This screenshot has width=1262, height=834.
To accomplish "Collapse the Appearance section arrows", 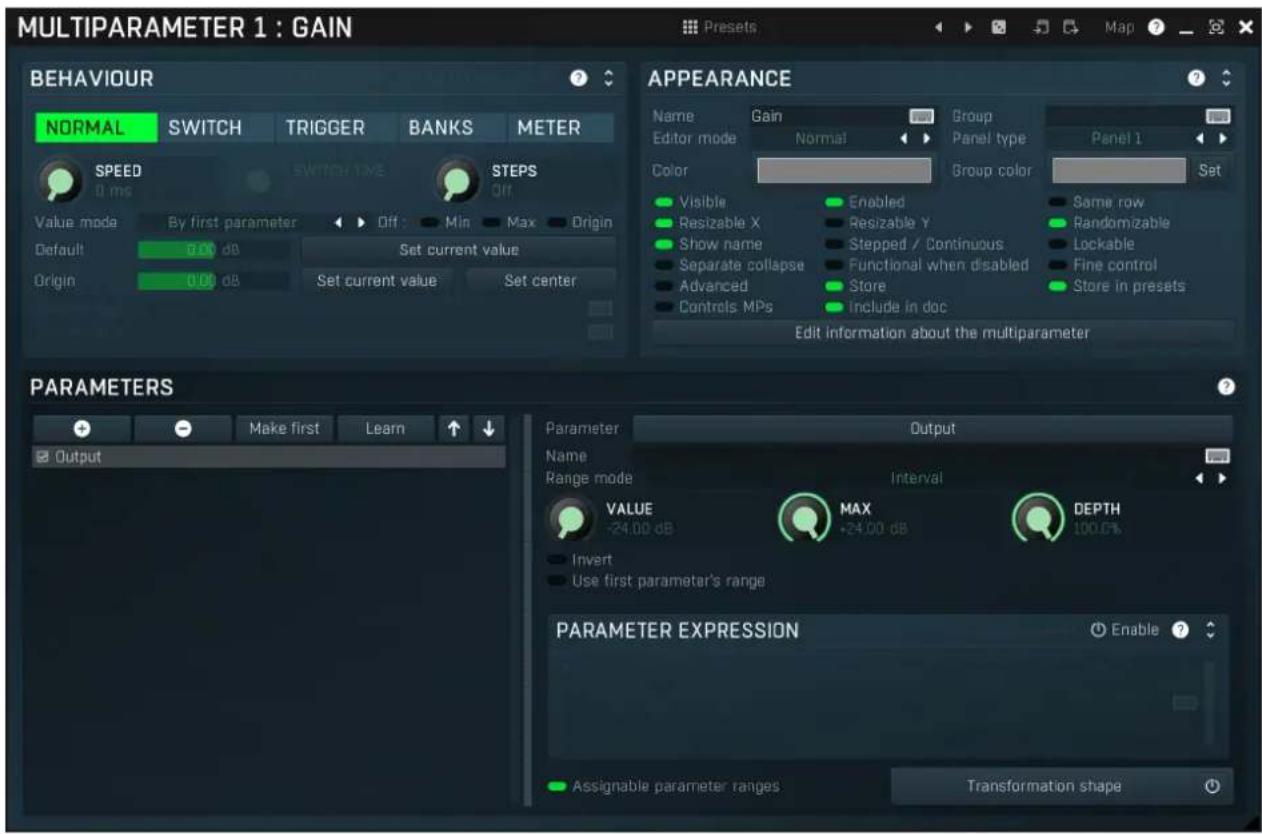I will (x=1227, y=78).
